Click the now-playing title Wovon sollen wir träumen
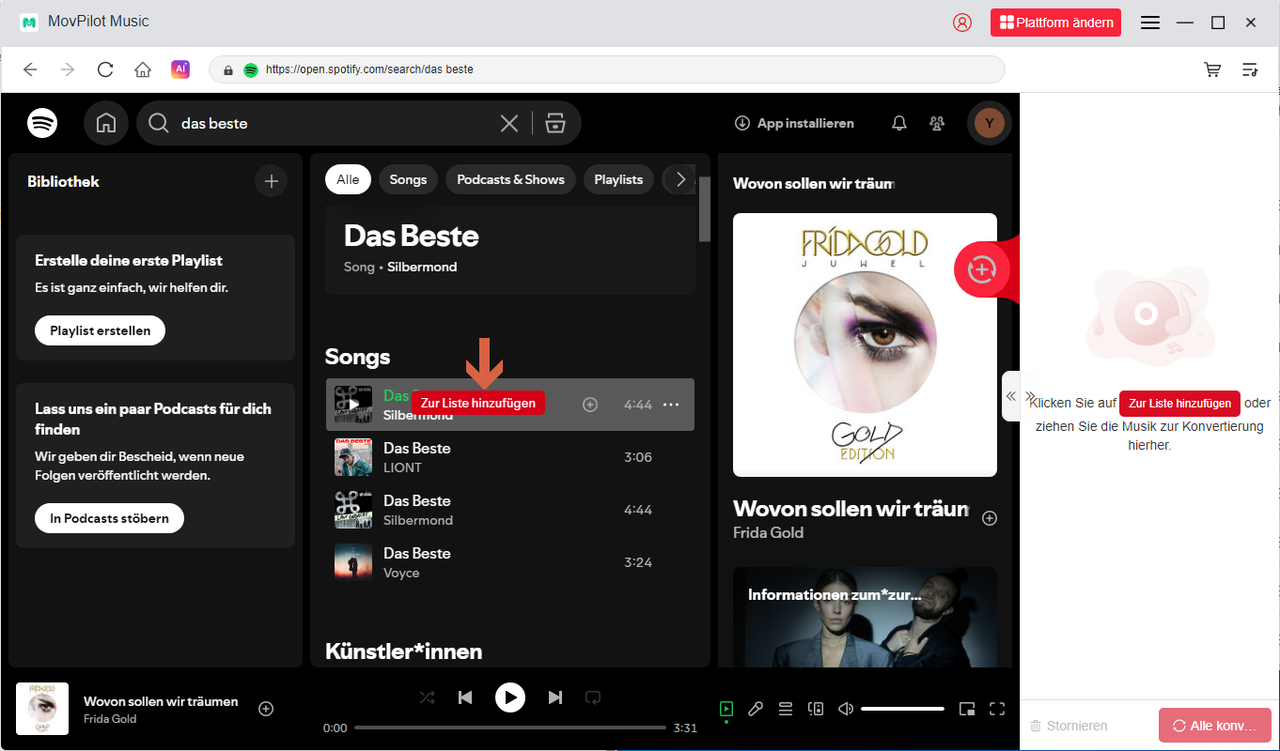Viewport: 1280px width, 751px height. (161, 701)
